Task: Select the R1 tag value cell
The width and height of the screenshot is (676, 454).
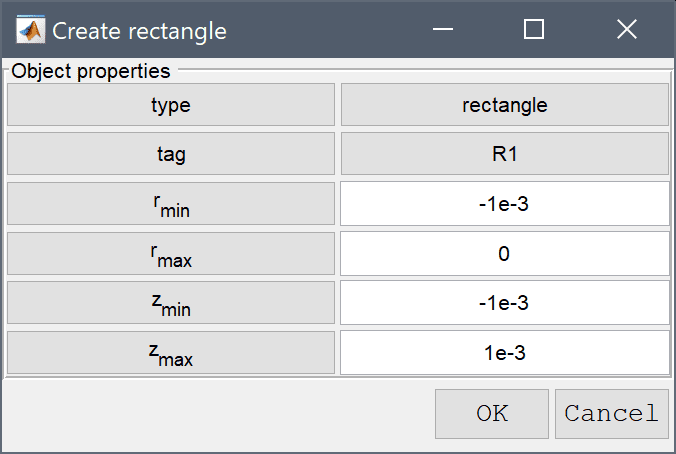Action: (x=505, y=154)
